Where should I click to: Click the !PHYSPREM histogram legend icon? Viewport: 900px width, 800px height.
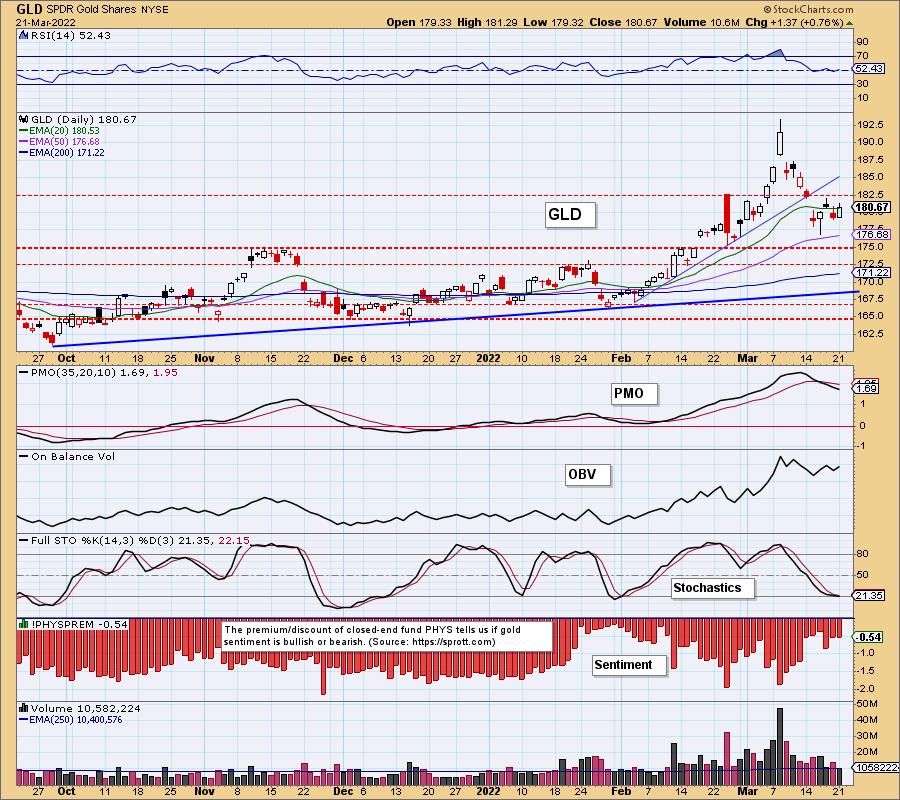(x=24, y=624)
